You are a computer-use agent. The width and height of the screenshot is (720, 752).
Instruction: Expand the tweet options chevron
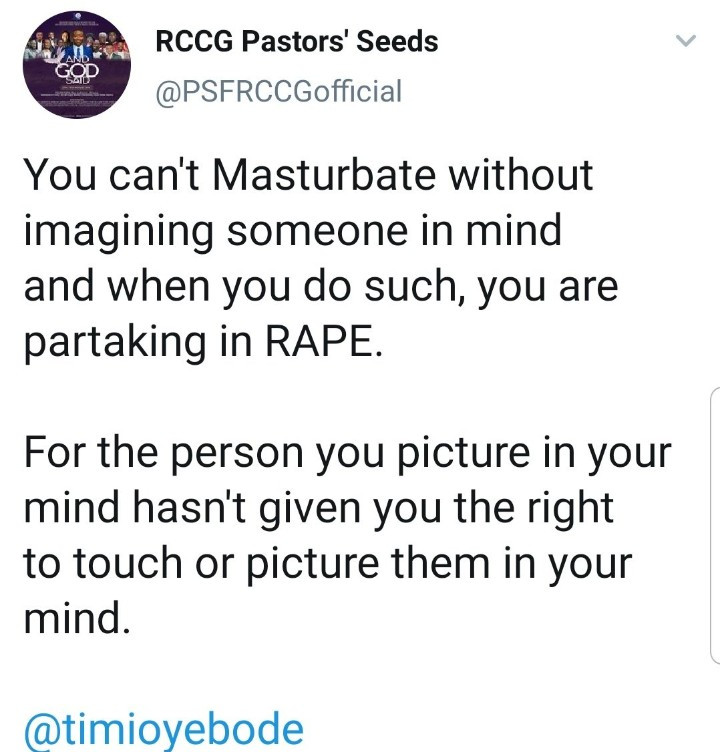click(686, 42)
